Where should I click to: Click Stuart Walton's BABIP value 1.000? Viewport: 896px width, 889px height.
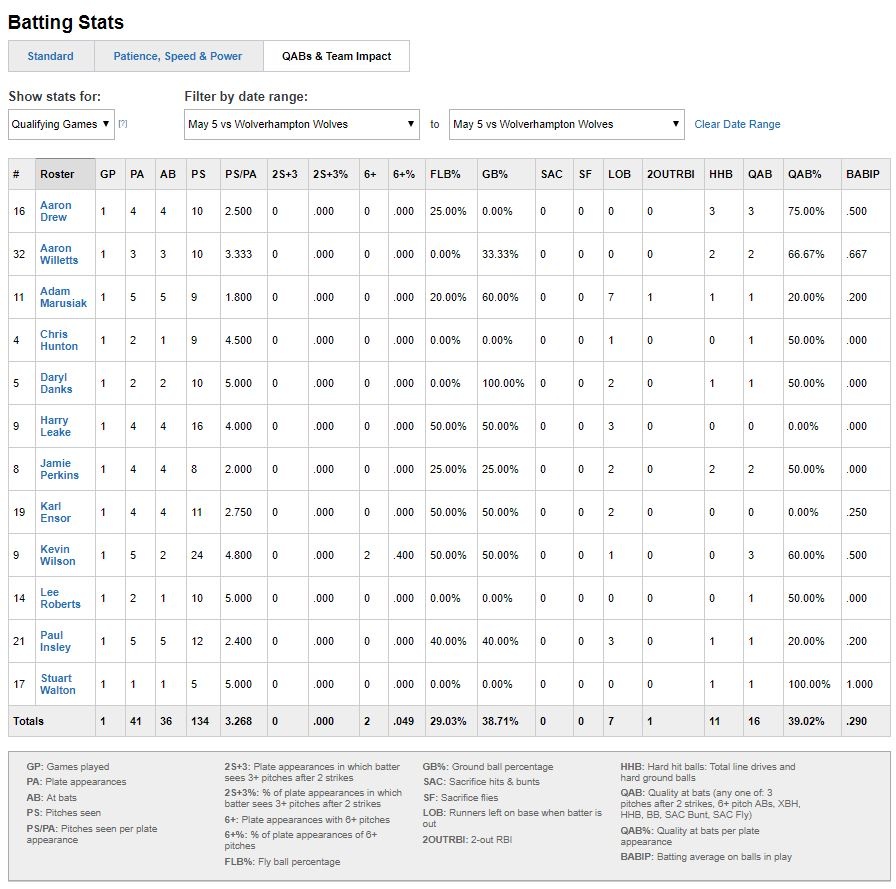coord(859,684)
